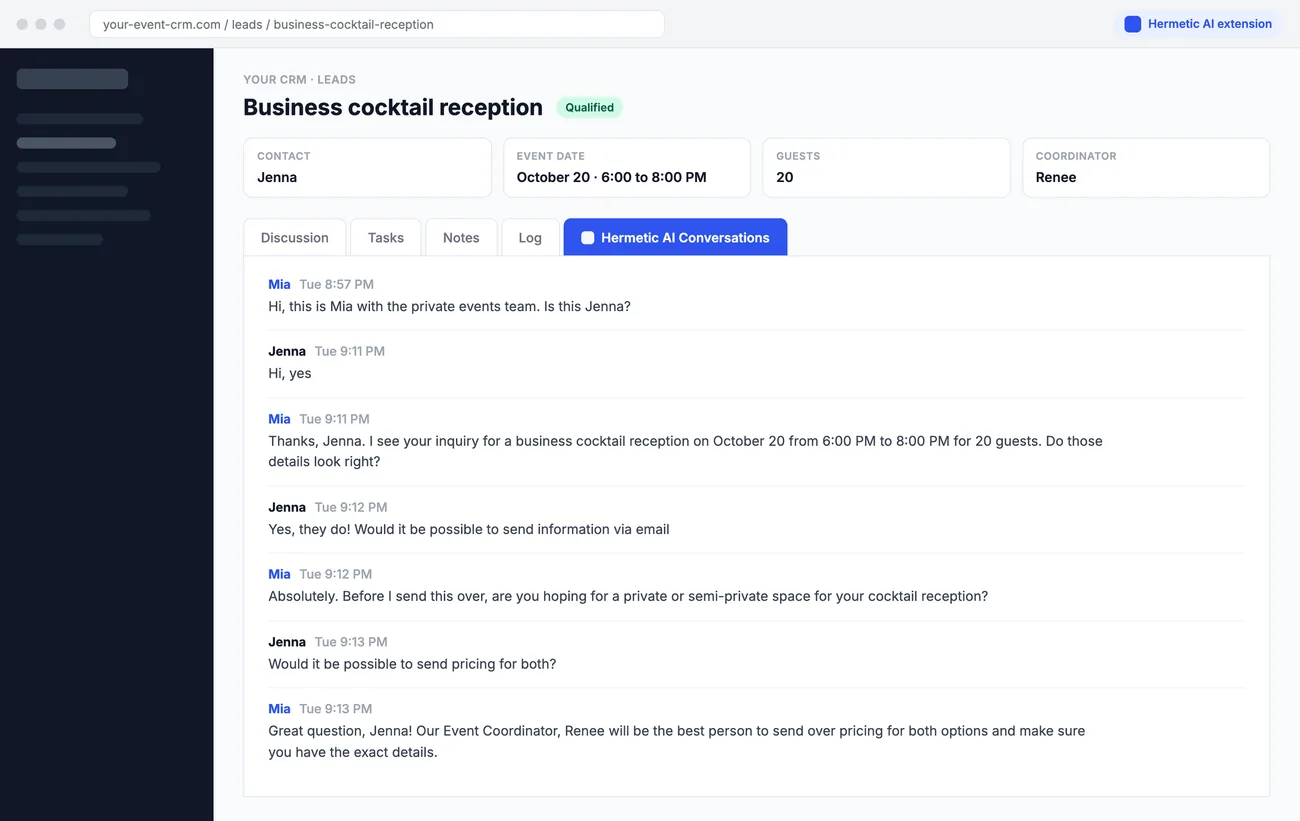
Task: Click Mia's name on the 9:13 PM message
Action: click(x=279, y=709)
